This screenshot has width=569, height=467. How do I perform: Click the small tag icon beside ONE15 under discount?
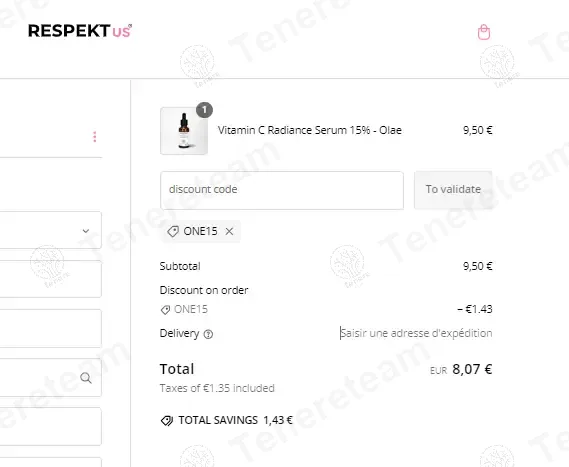coord(165,310)
